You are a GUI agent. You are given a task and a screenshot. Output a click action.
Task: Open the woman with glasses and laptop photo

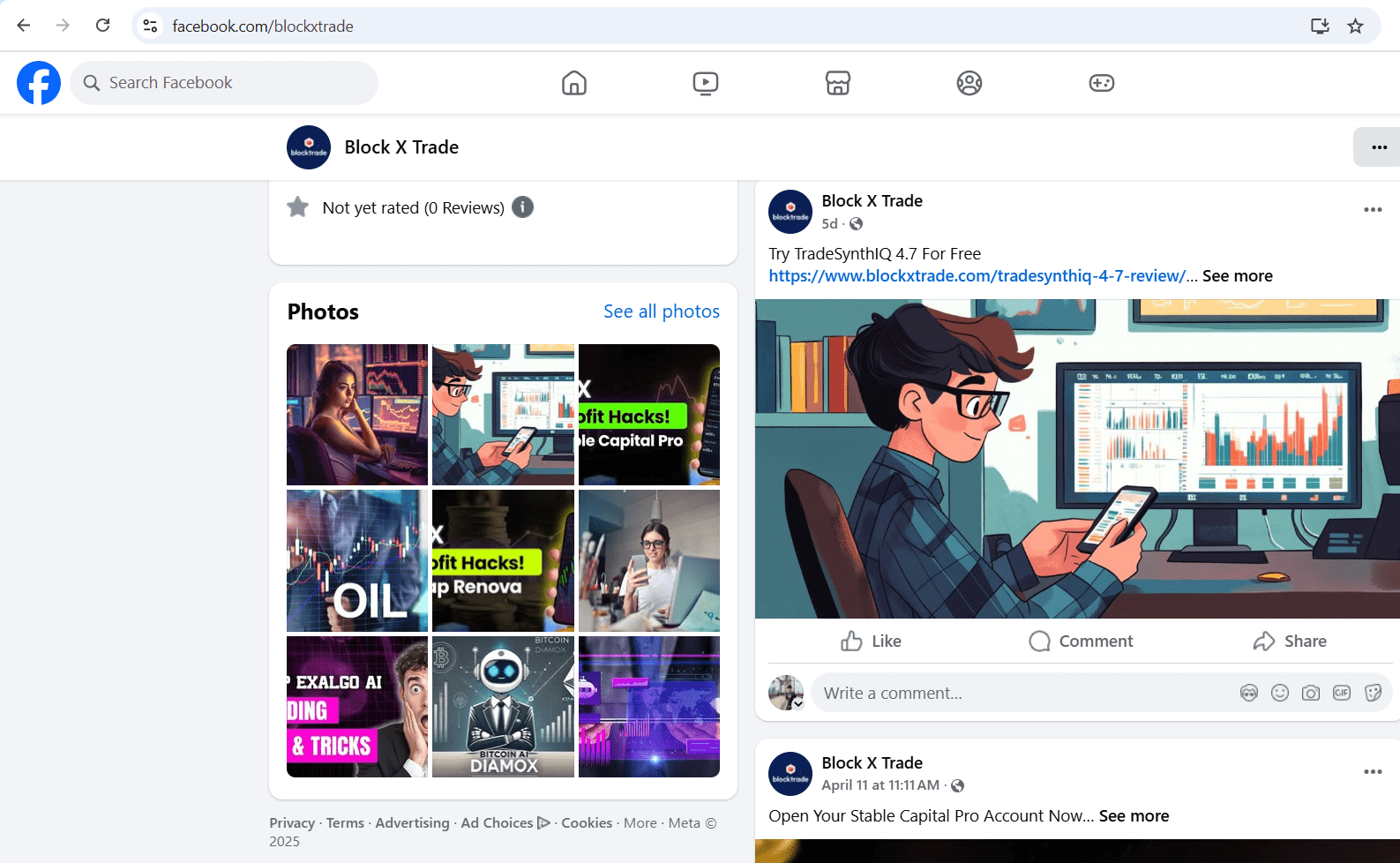[x=649, y=560]
